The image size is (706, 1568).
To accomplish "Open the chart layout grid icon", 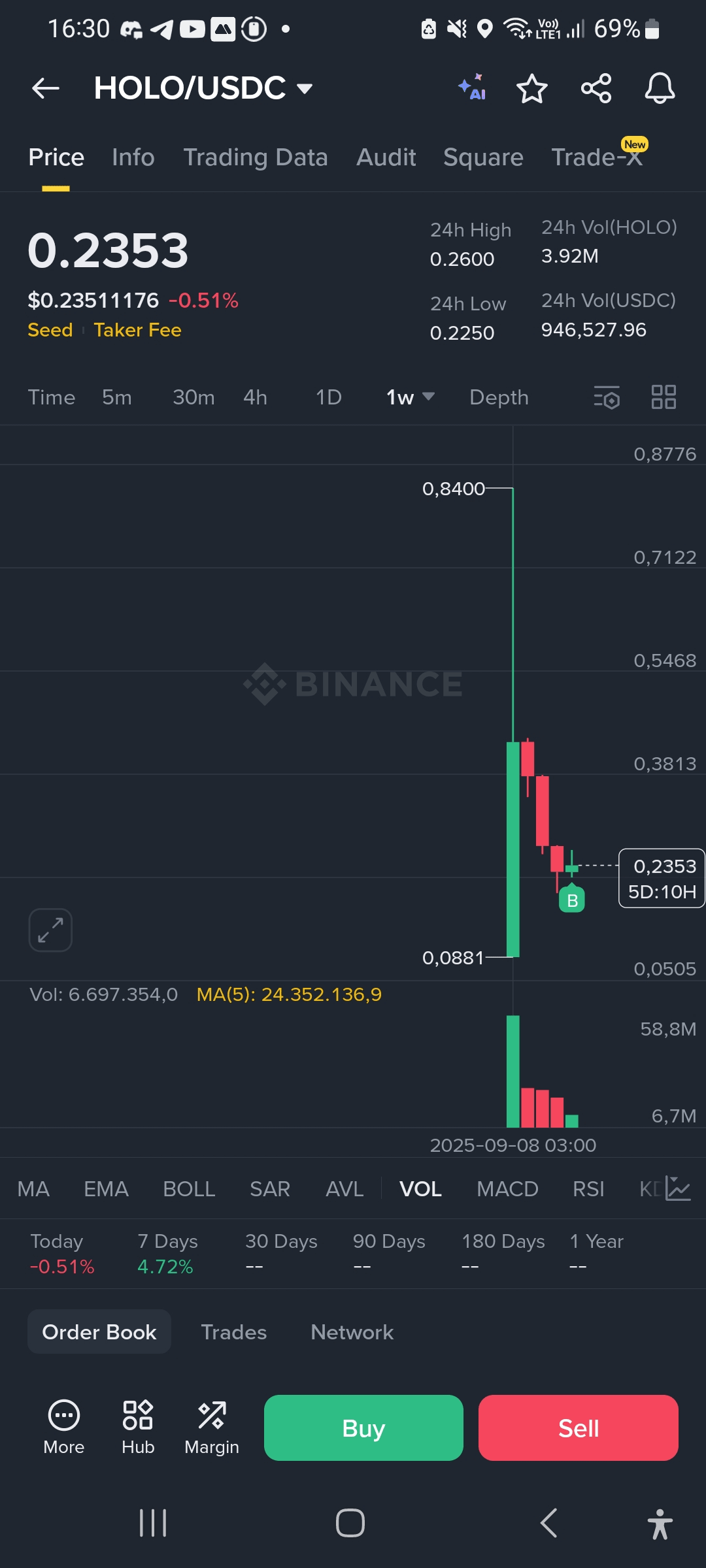I will (664, 397).
